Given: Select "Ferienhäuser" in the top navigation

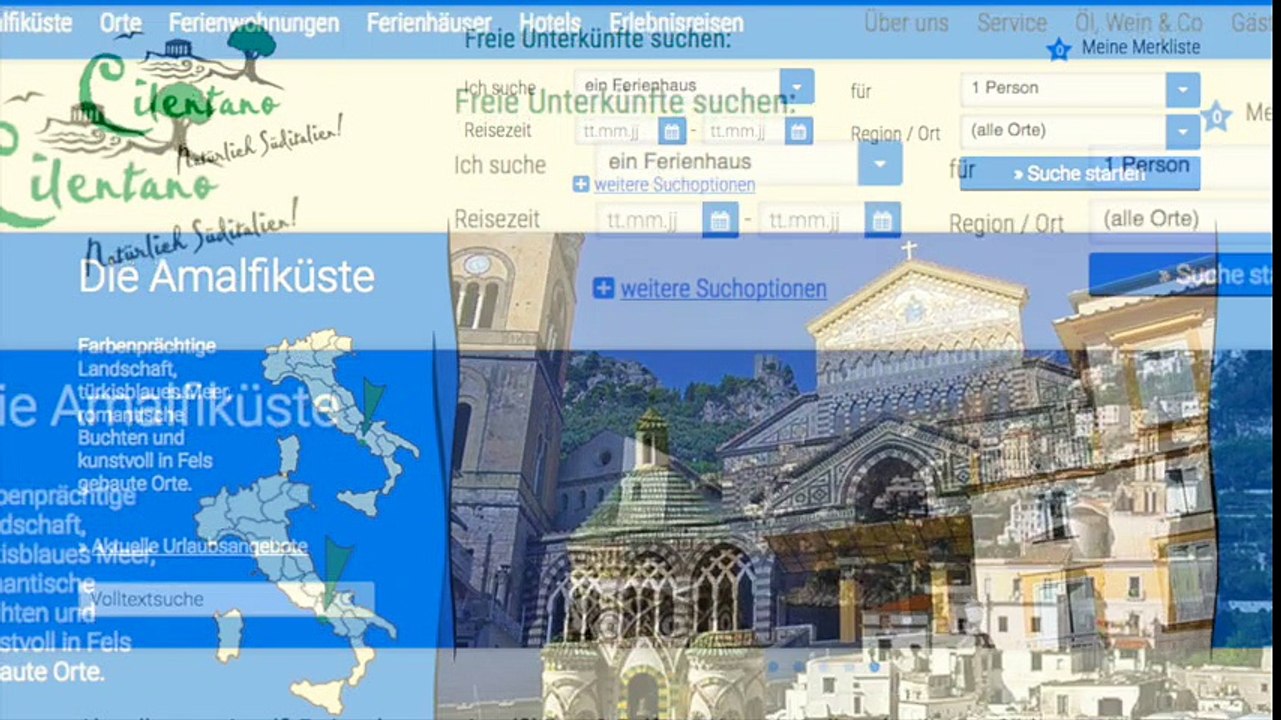Looking at the screenshot, I should [x=429, y=23].
